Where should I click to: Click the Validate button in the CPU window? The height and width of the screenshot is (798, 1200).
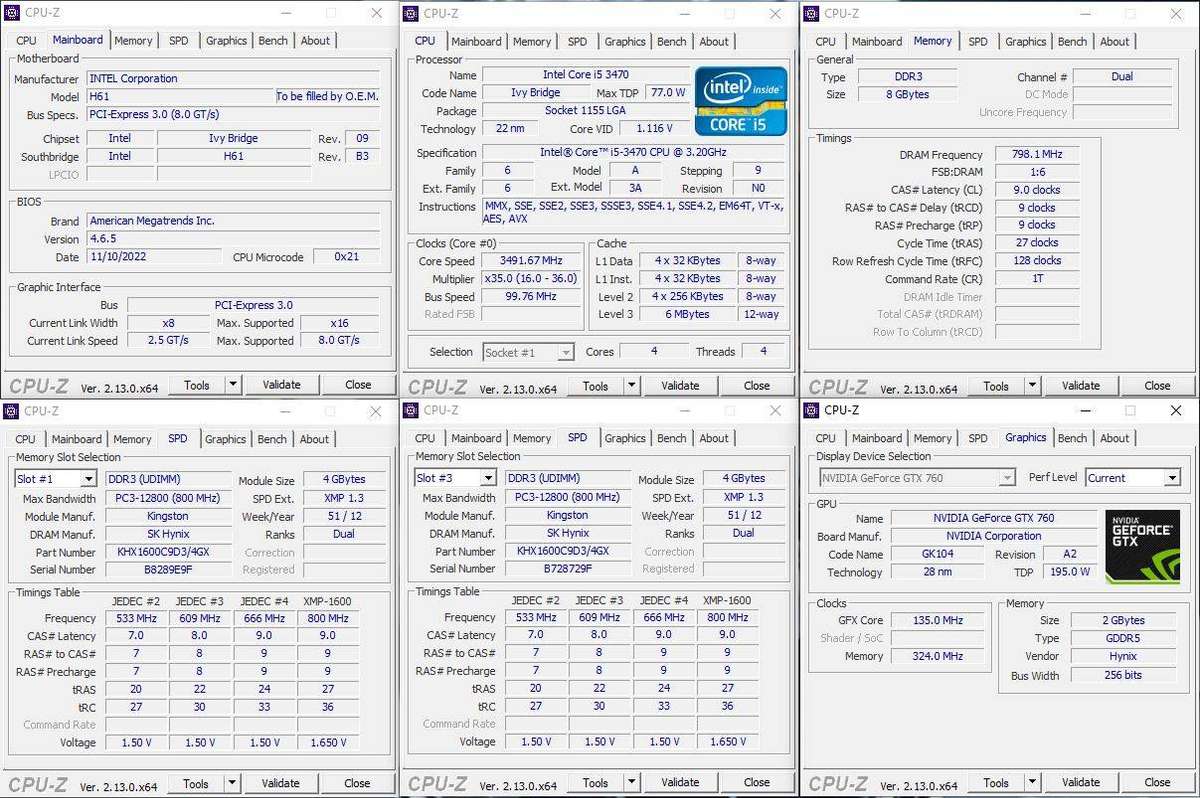coord(680,385)
